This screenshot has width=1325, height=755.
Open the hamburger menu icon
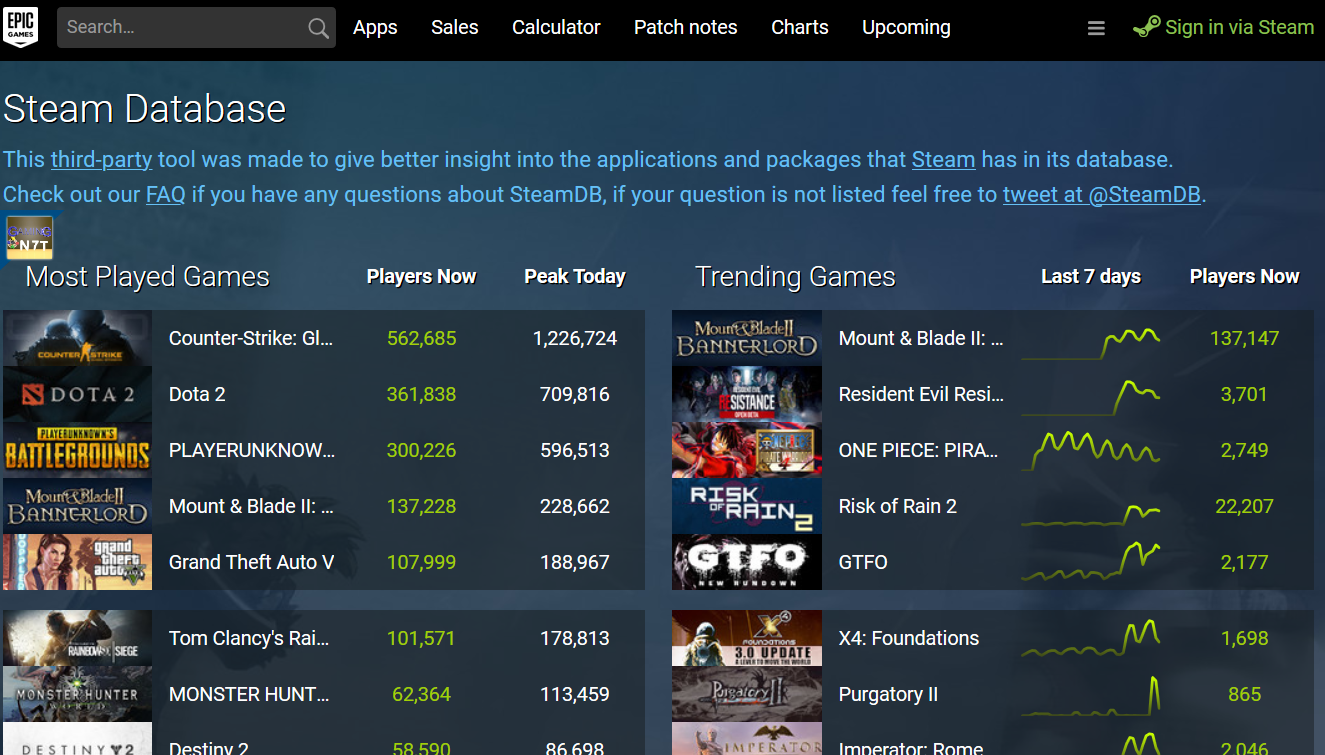[x=1096, y=28]
